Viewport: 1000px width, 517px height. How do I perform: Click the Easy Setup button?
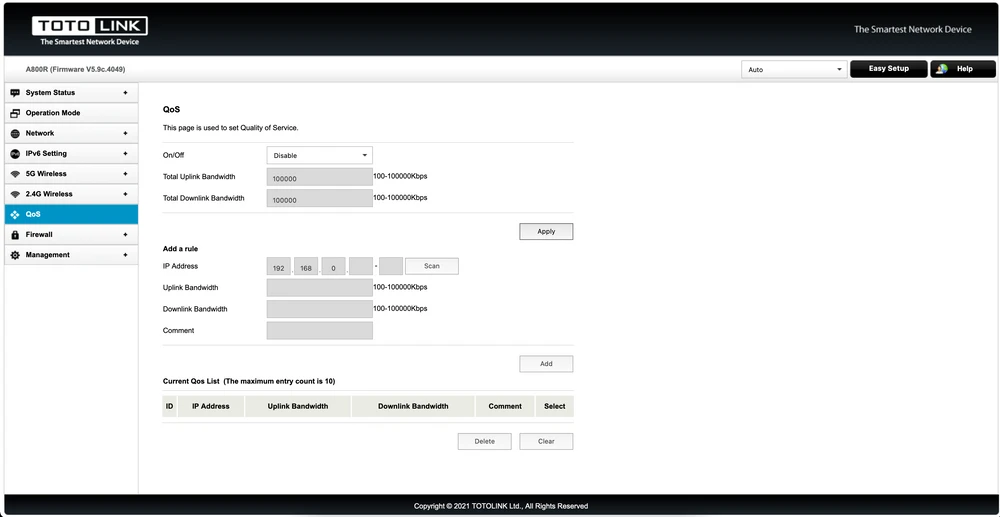pos(888,69)
